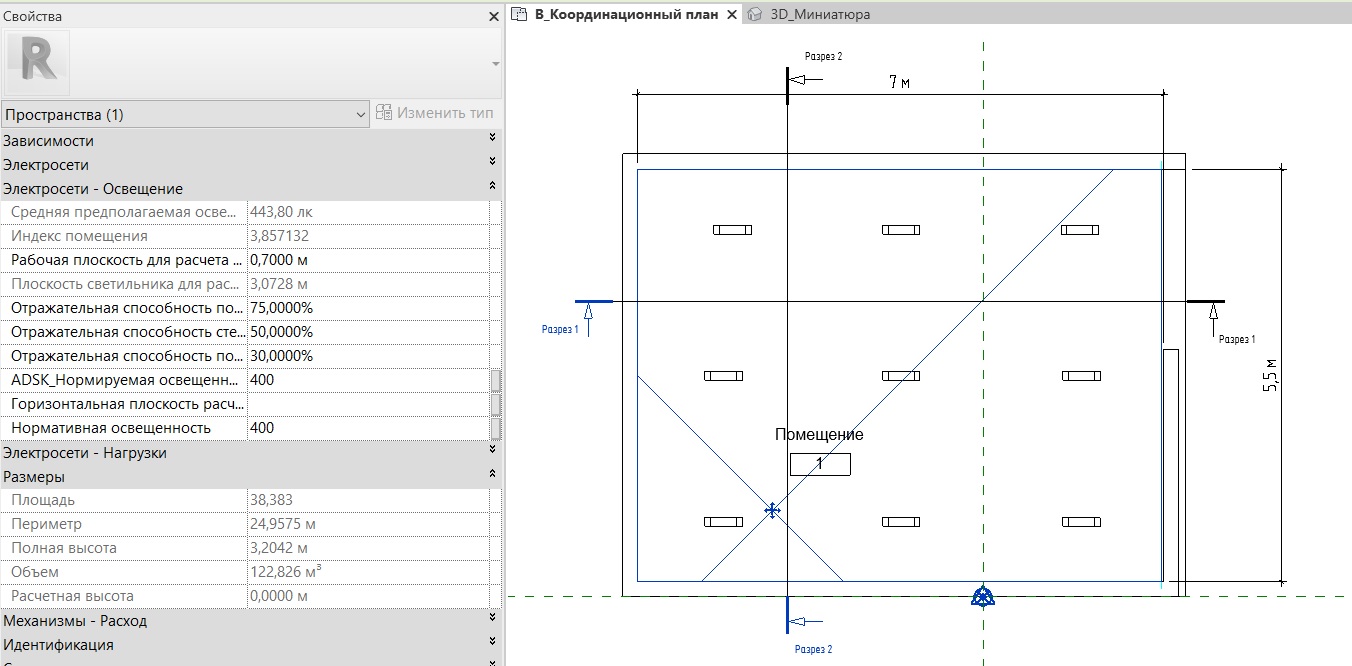Open the Пространства (1) filter dropdown
Screen dimensions: 1352x666
(x=186, y=114)
